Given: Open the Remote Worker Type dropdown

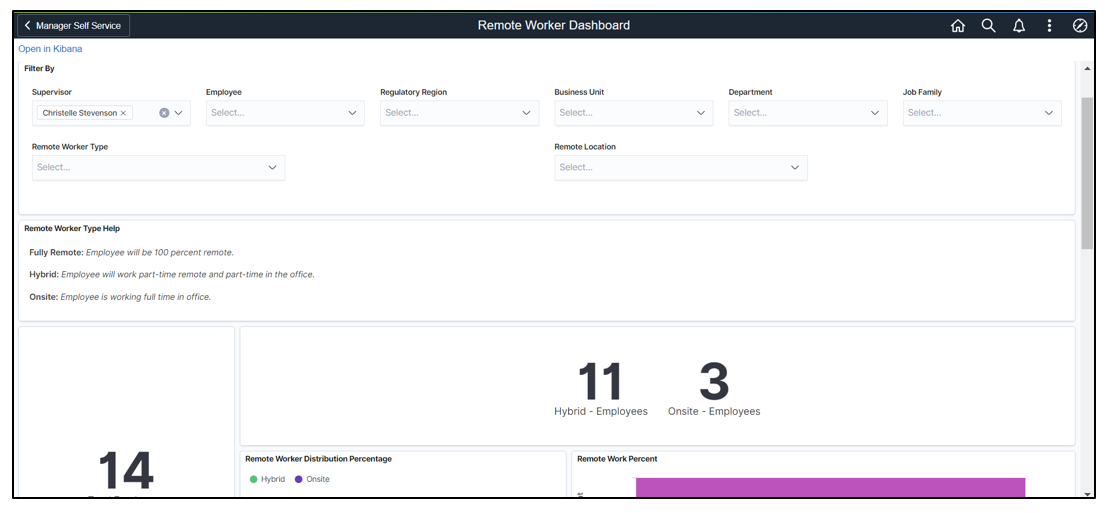Looking at the screenshot, I should (x=158, y=167).
